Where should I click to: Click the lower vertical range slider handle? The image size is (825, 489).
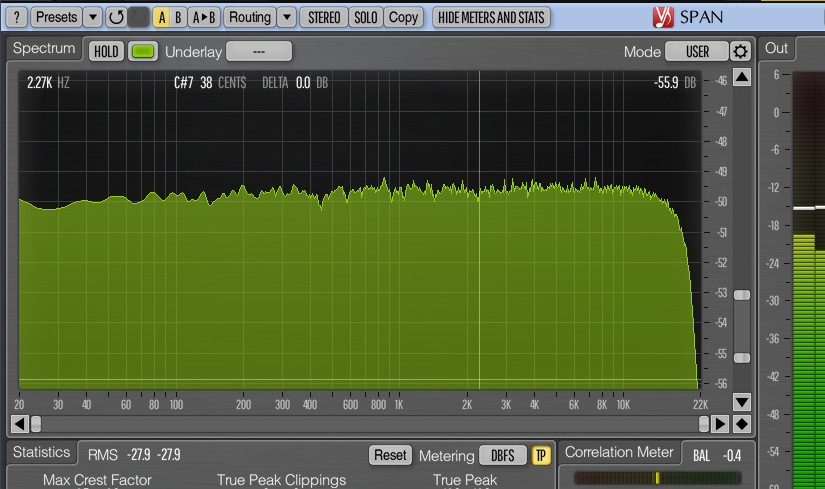(742, 358)
